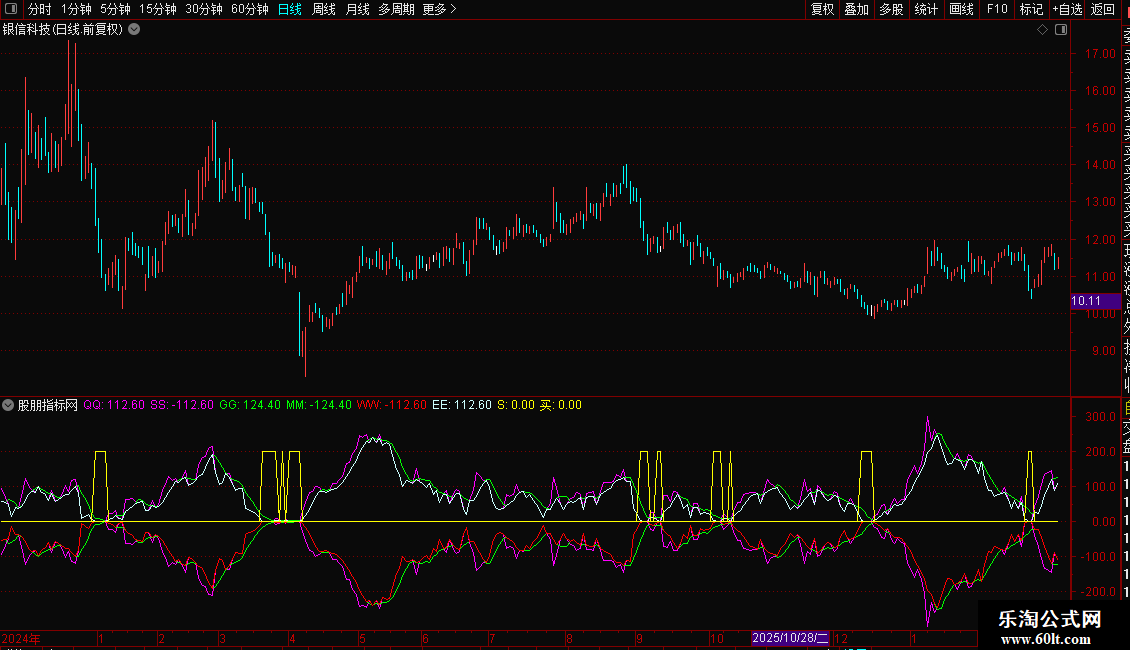Click the 股朋指标网 indicator name
This screenshot has height=650, width=1130.
coord(48,405)
